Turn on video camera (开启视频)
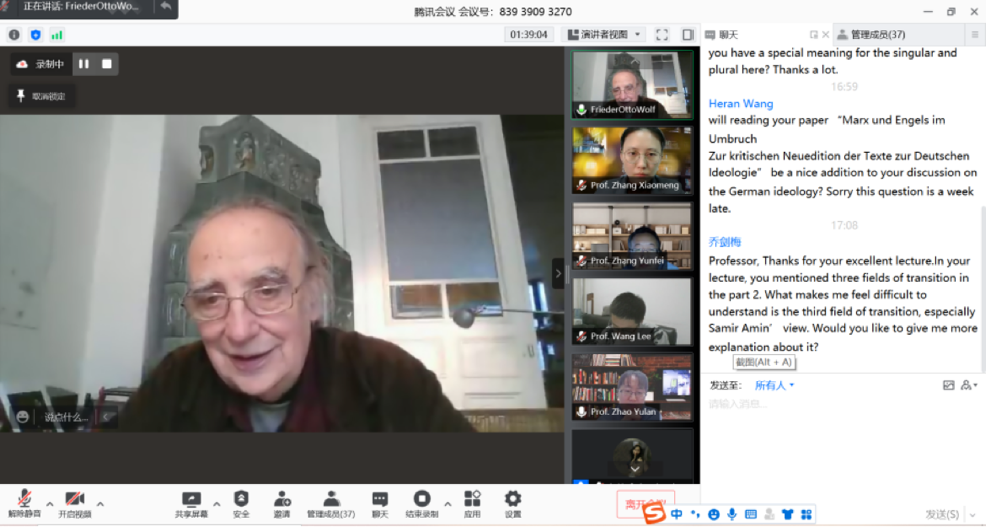 click(x=74, y=503)
